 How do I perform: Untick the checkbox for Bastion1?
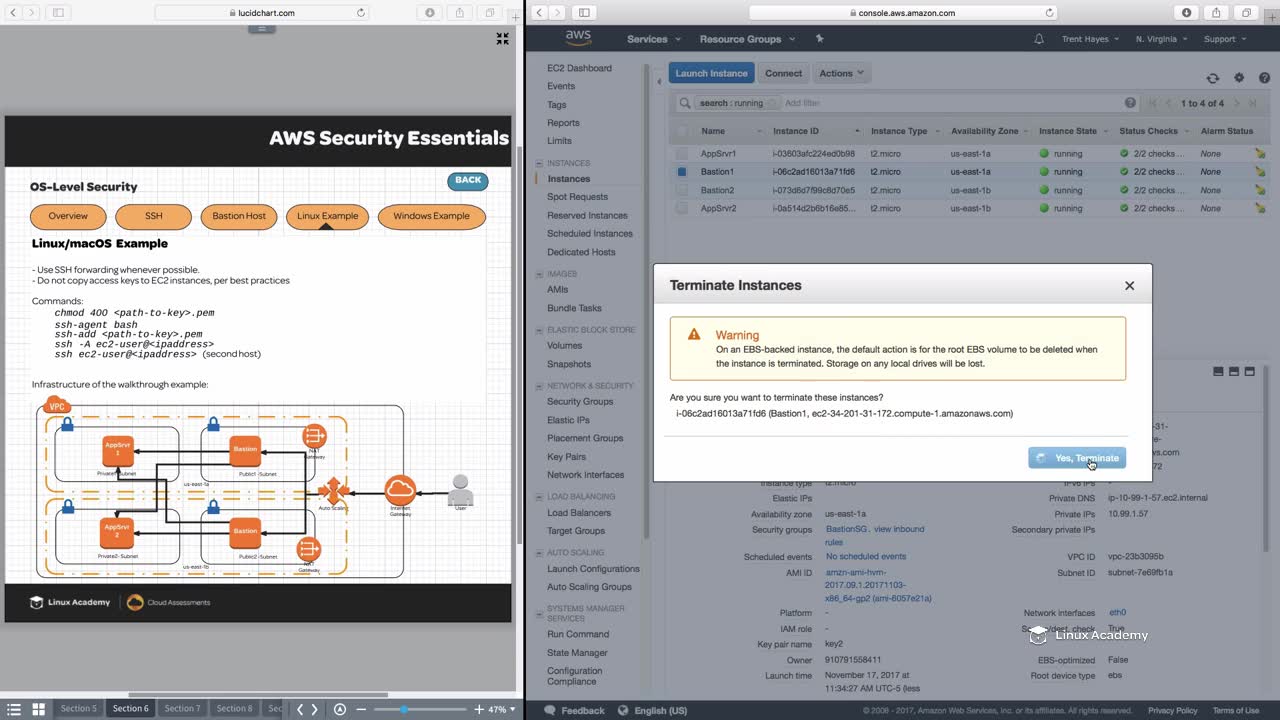click(682, 172)
